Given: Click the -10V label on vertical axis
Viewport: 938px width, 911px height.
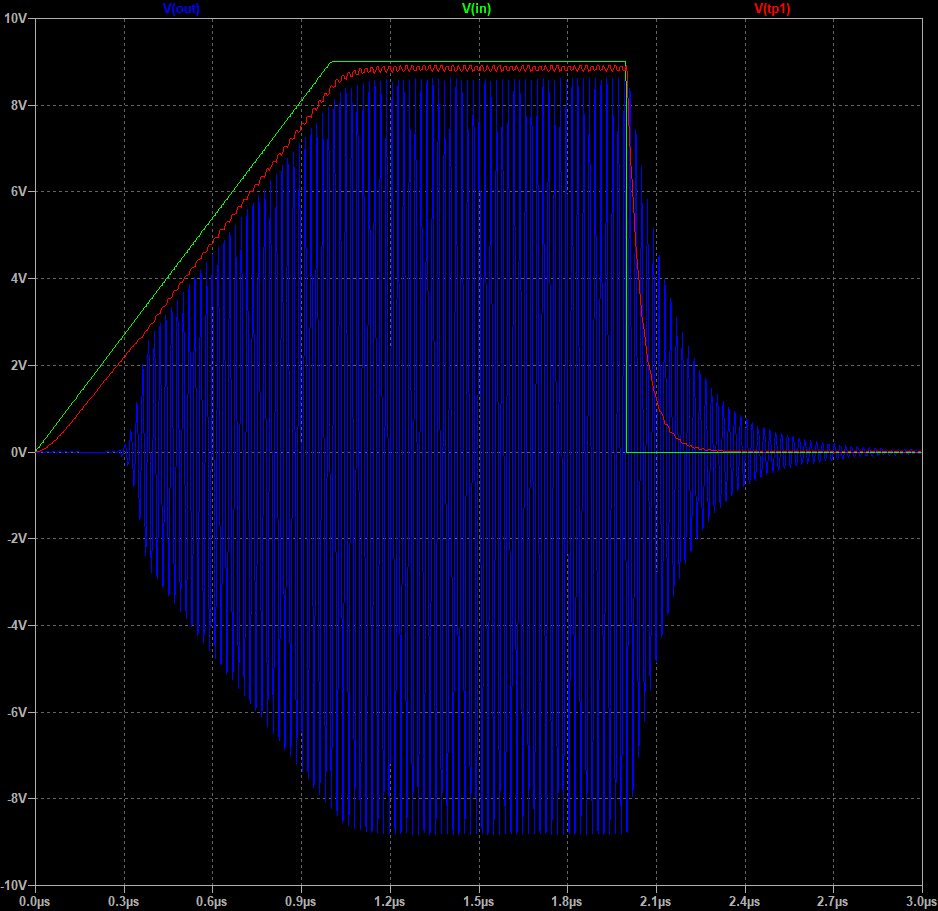Looking at the screenshot, I should tap(14, 886).
